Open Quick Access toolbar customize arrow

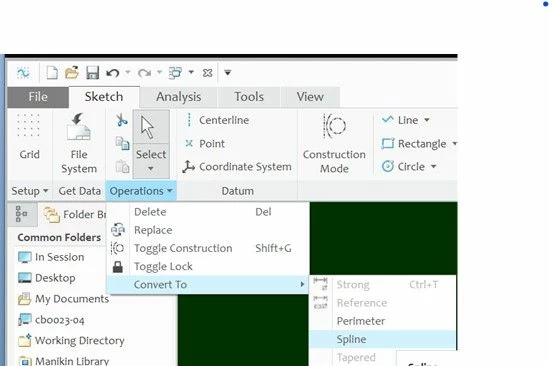228,73
